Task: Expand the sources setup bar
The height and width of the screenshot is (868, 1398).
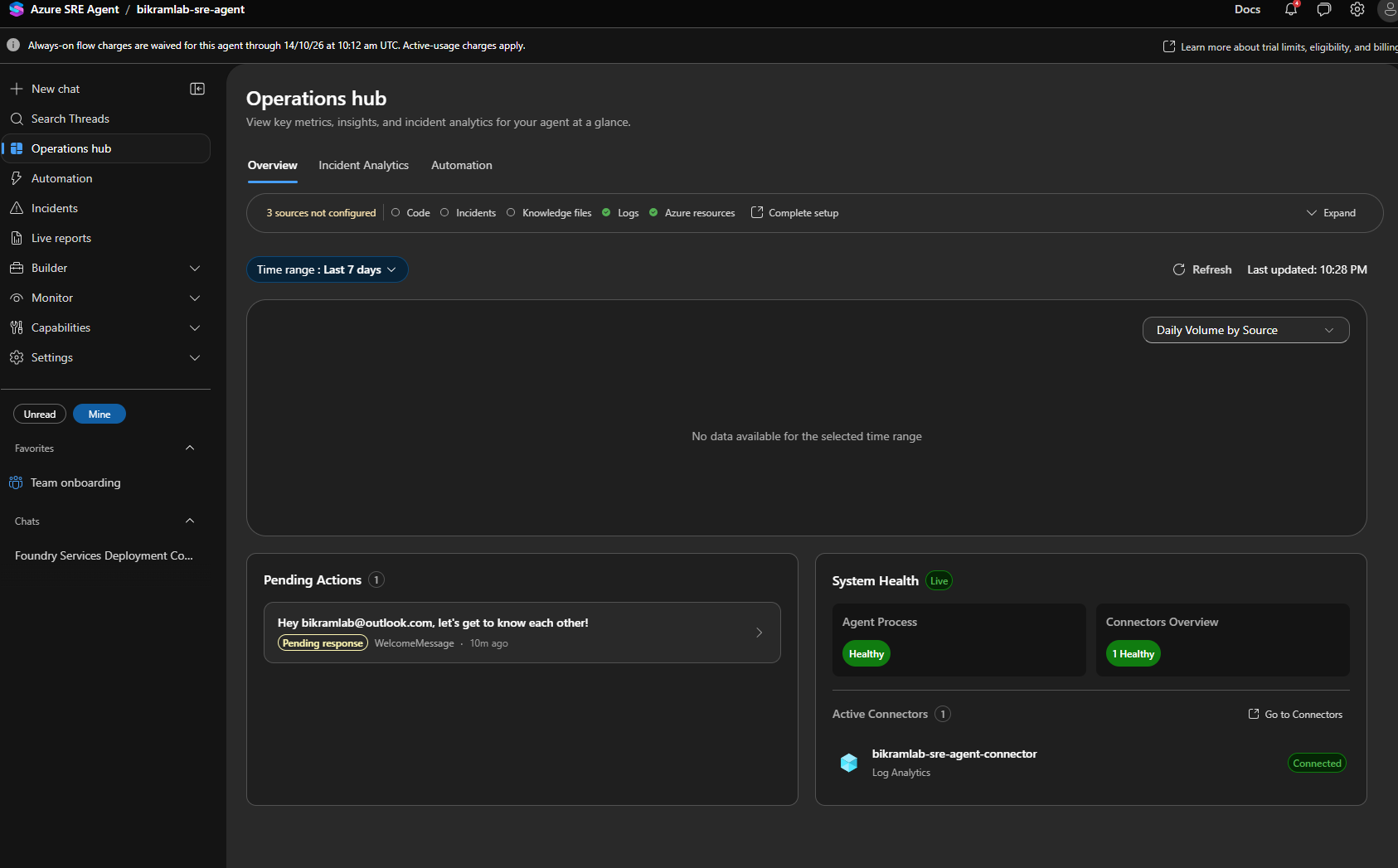Action: click(1331, 213)
